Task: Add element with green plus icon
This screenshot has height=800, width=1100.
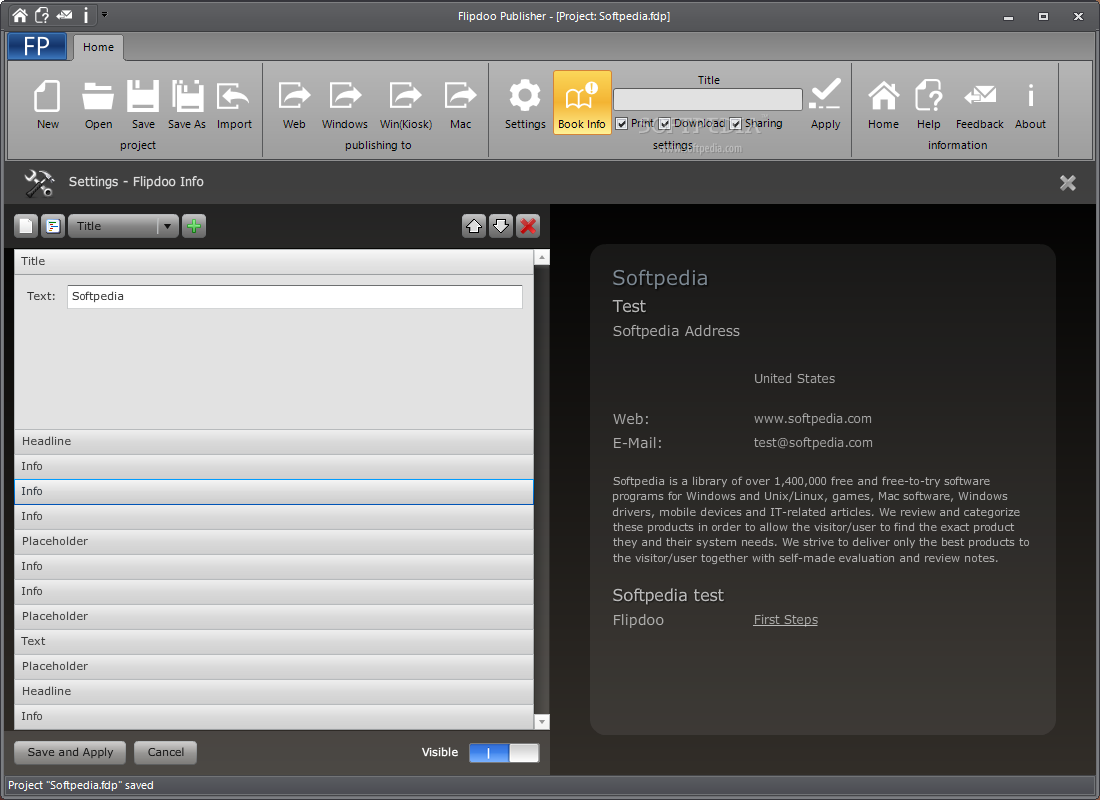Action: tap(194, 226)
